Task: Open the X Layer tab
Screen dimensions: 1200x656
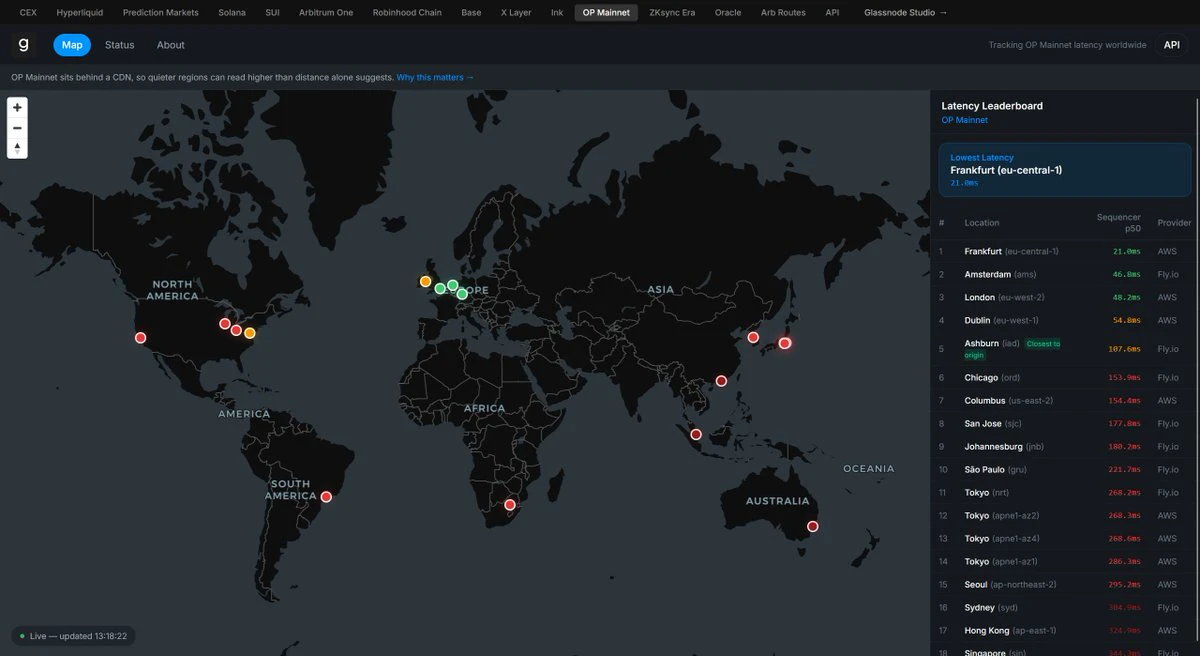Action: 518,13
